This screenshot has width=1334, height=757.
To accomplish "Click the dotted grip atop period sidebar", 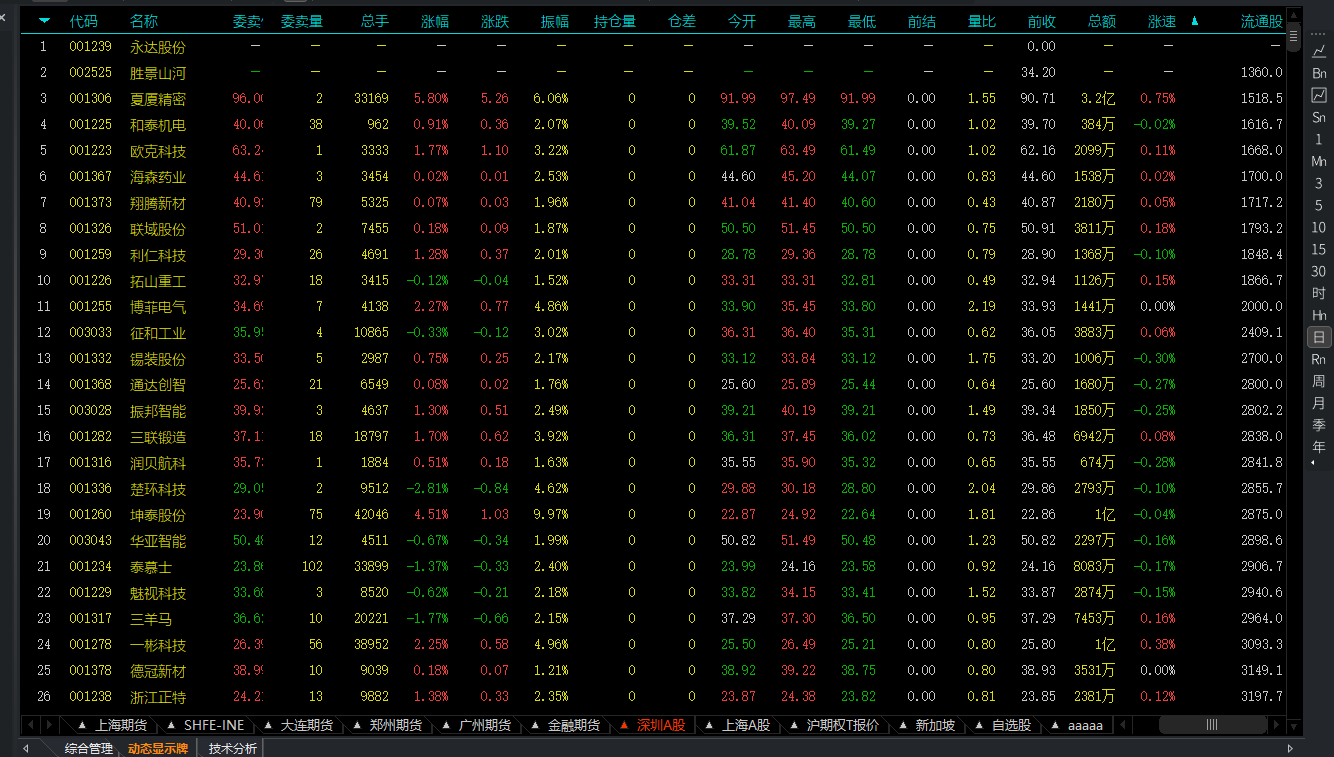I will point(1319,33).
